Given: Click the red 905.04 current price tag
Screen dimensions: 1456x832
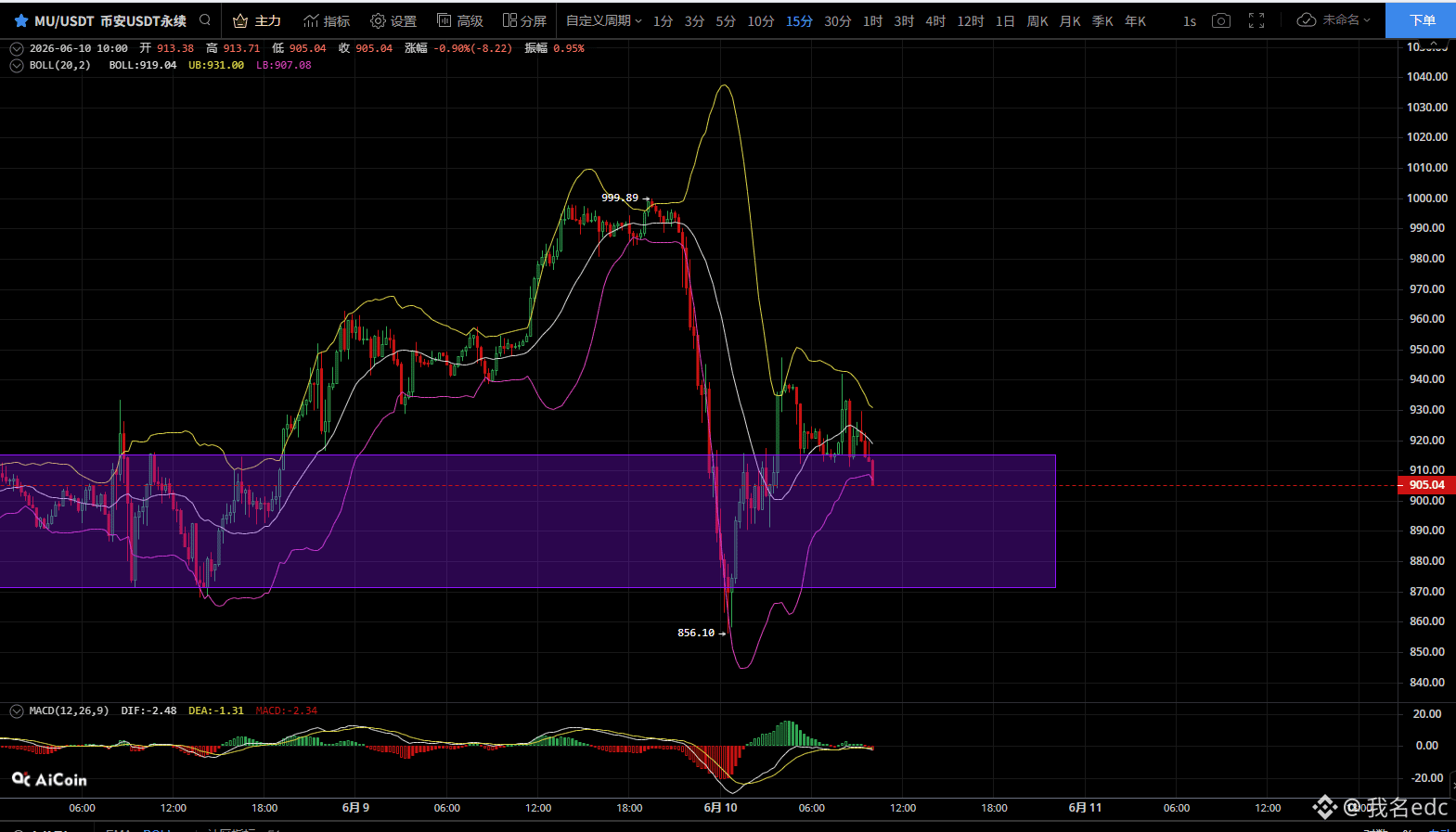Looking at the screenshot, I should (x=1426, y=485).
